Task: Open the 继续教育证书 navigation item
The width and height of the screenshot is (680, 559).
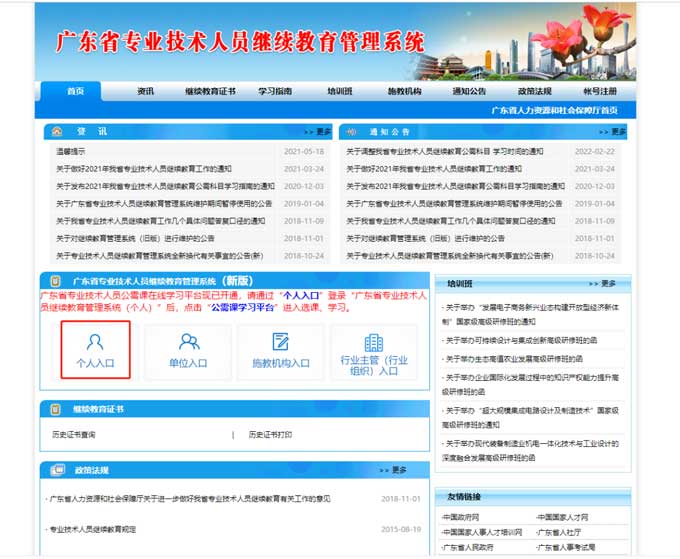Action: (x=210, y=91)
